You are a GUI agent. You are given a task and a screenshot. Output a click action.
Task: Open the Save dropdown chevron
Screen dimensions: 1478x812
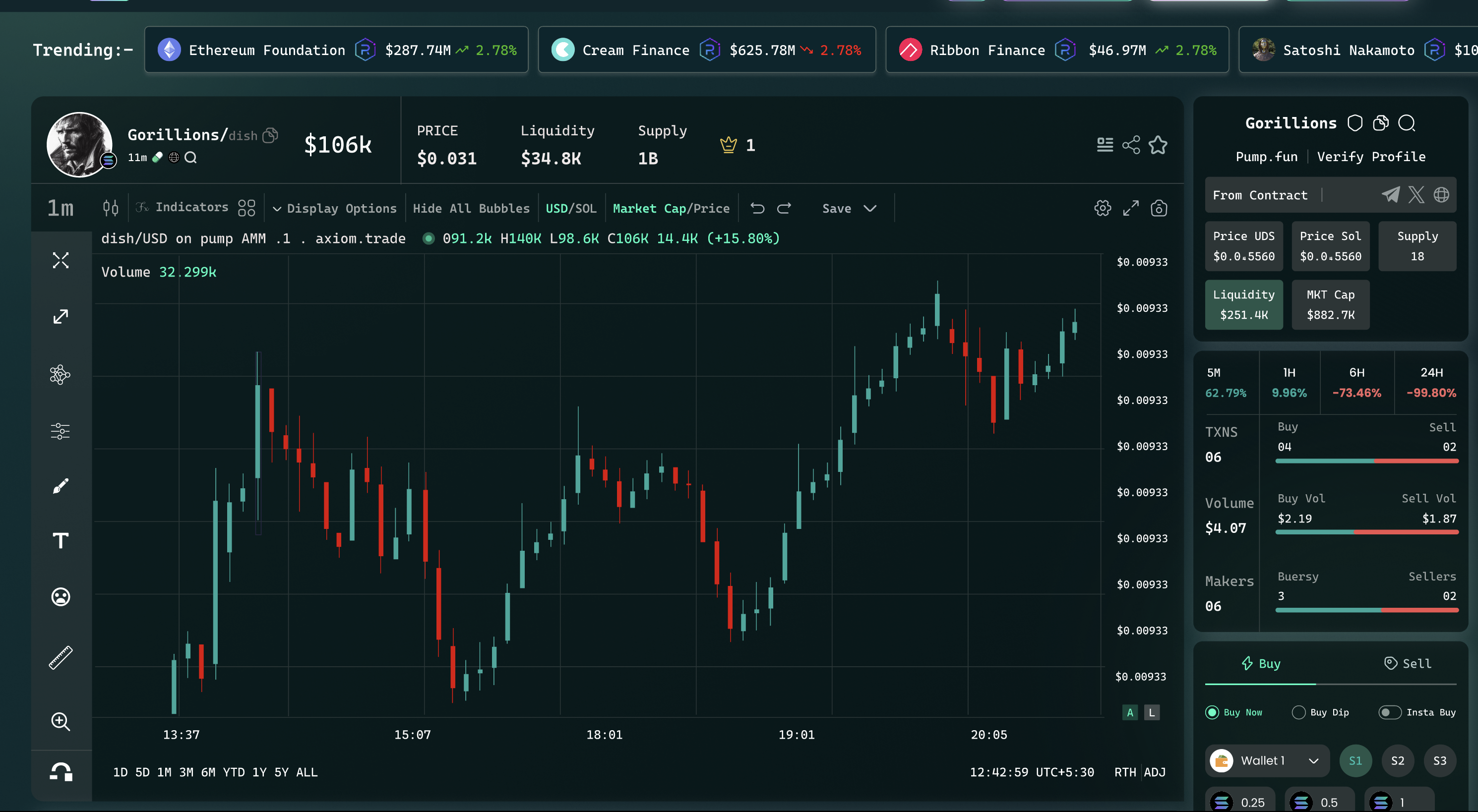pyautogui.click(x=870, y=208)
